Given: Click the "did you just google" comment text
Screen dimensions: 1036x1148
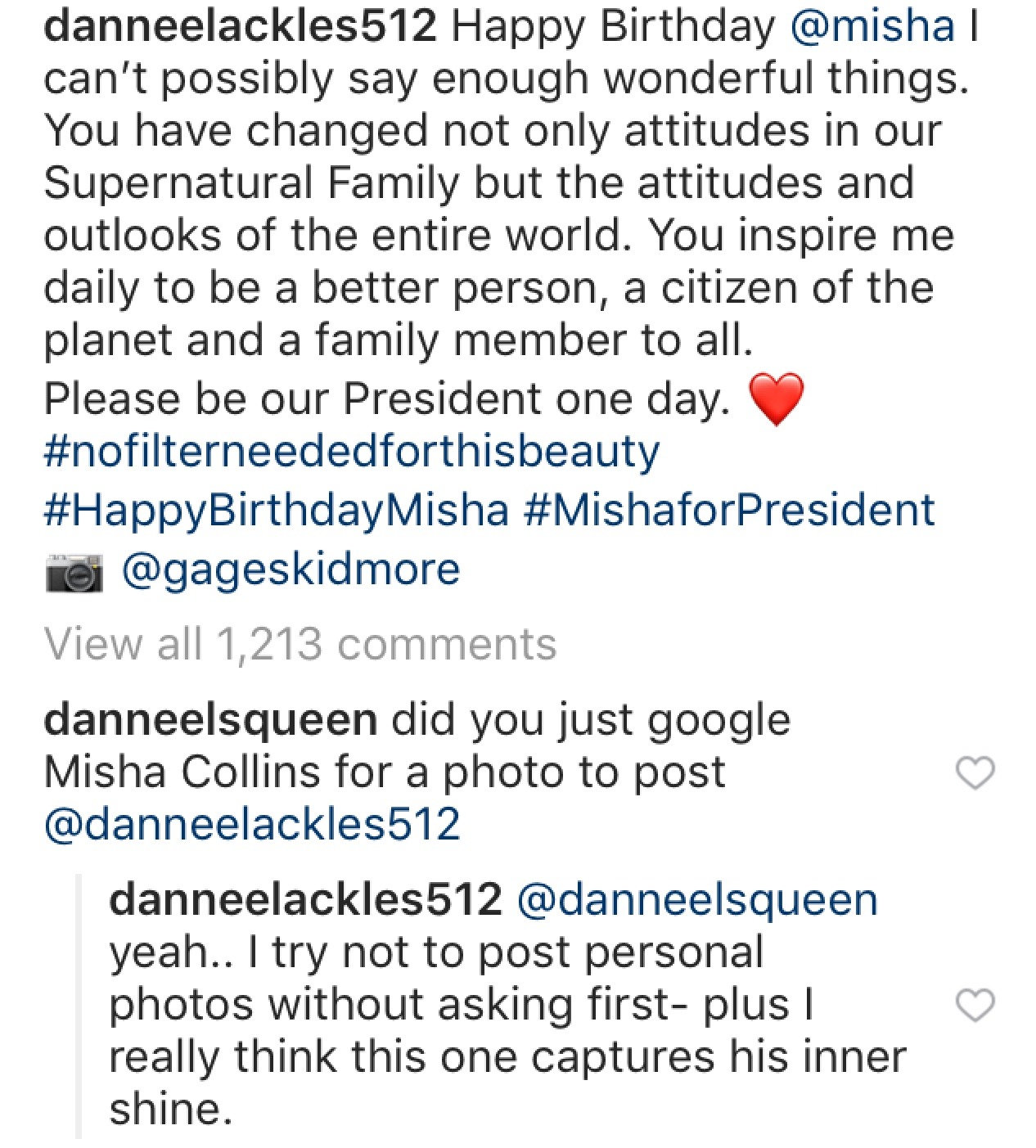Looking at the screenshot, I should (591, 720).
